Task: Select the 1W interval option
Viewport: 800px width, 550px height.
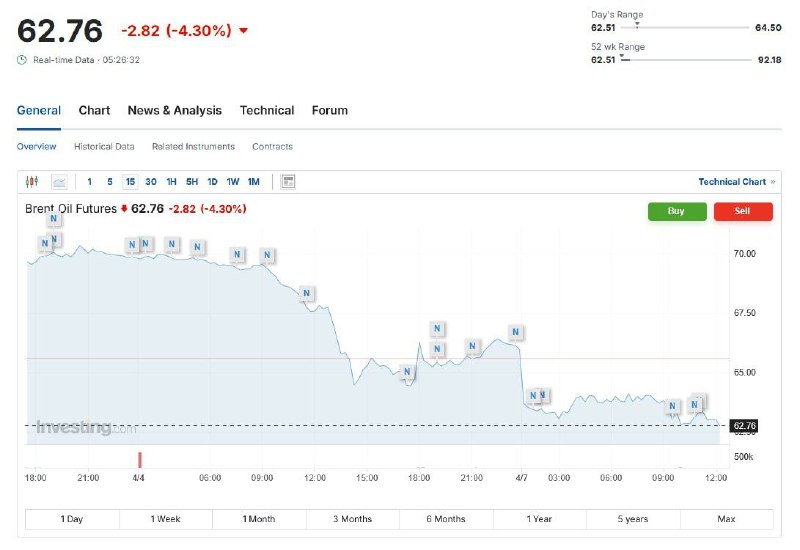Action: 233,182
